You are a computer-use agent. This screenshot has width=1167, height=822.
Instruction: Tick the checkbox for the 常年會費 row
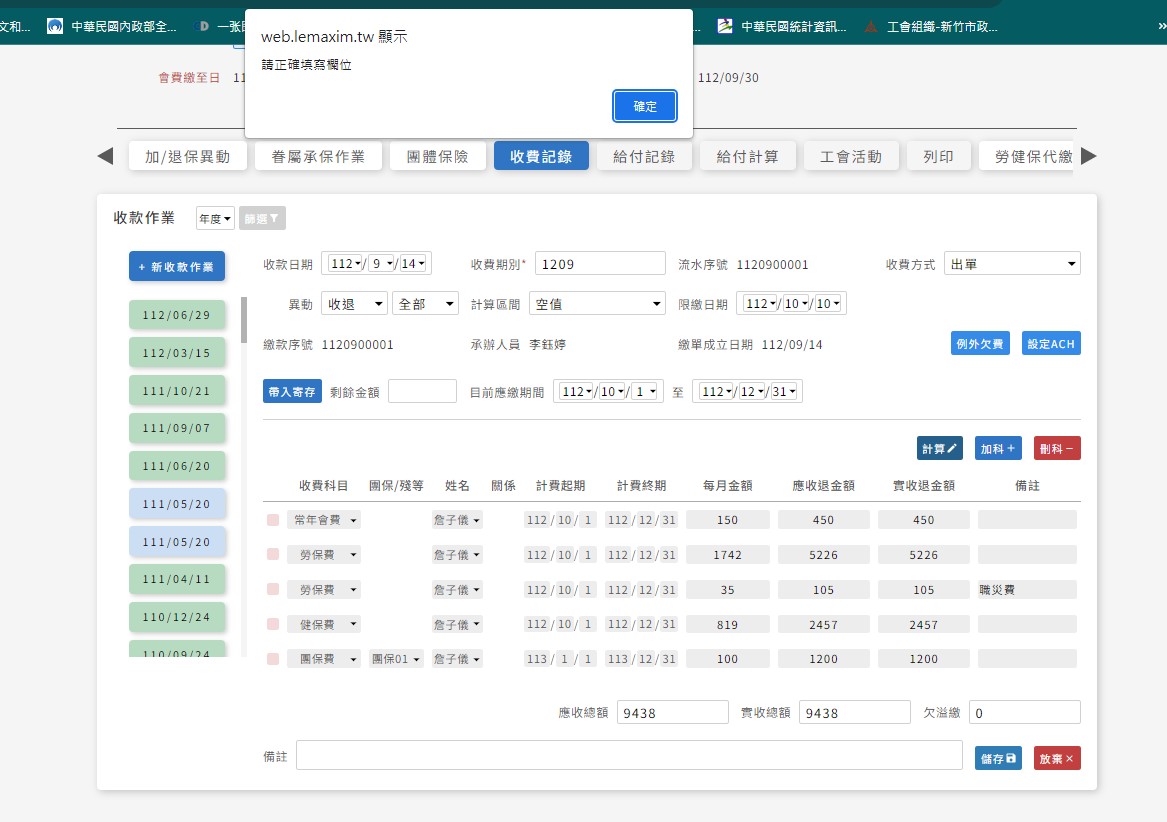(273, 520)
